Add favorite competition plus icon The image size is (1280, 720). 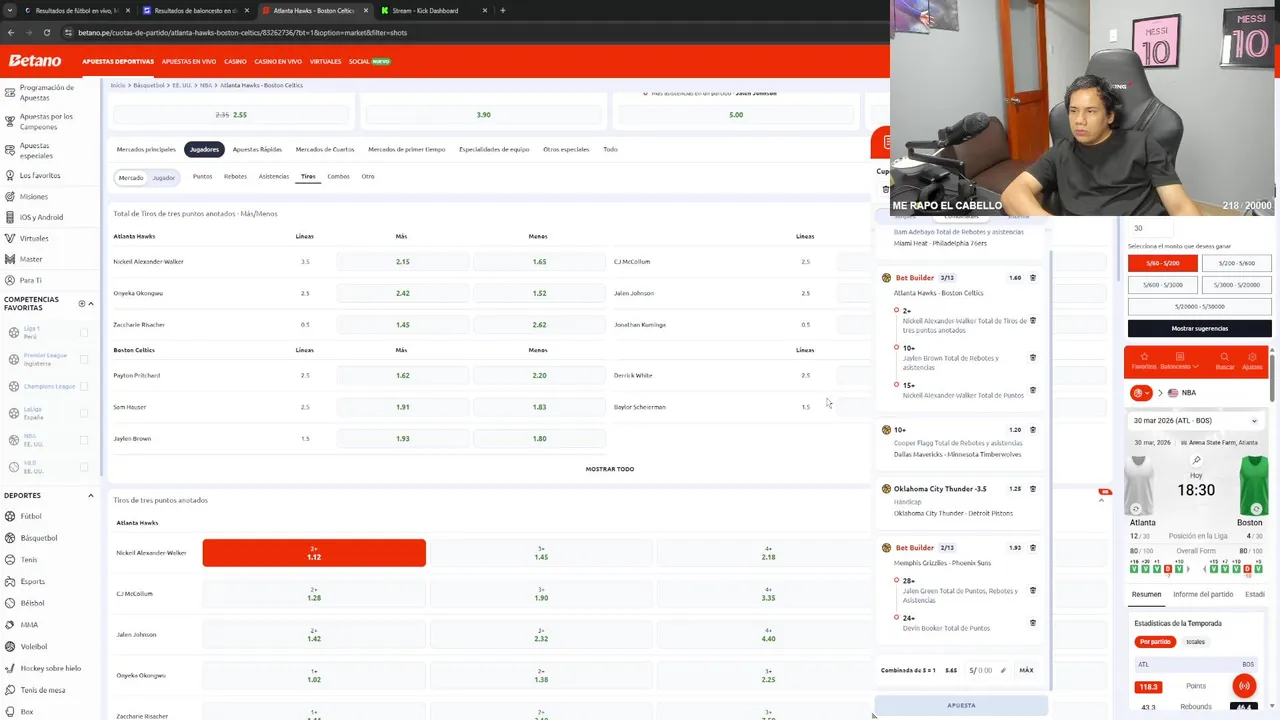coord(82,303)
